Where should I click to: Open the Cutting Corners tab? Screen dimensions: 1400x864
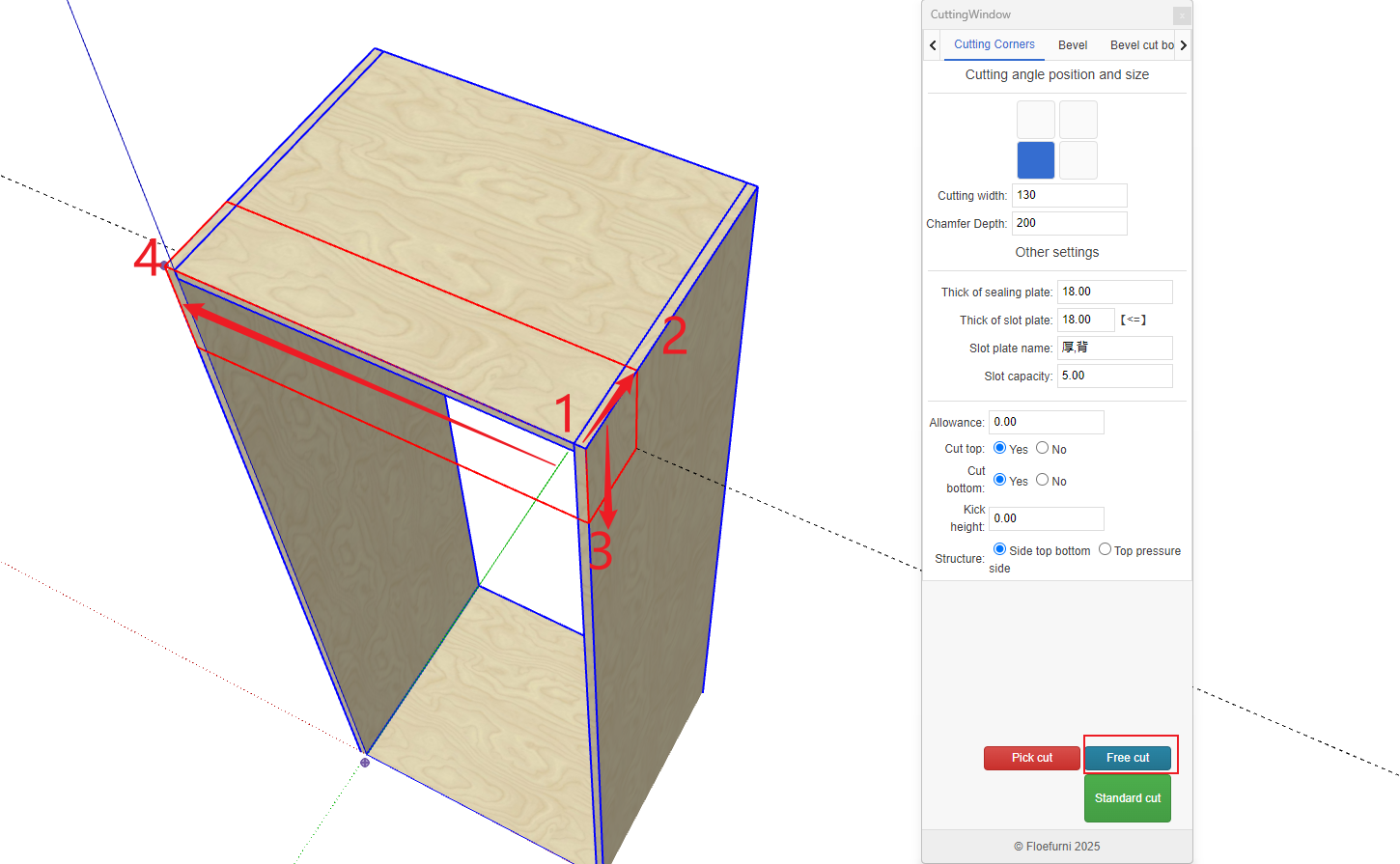[x=994, y=44]
